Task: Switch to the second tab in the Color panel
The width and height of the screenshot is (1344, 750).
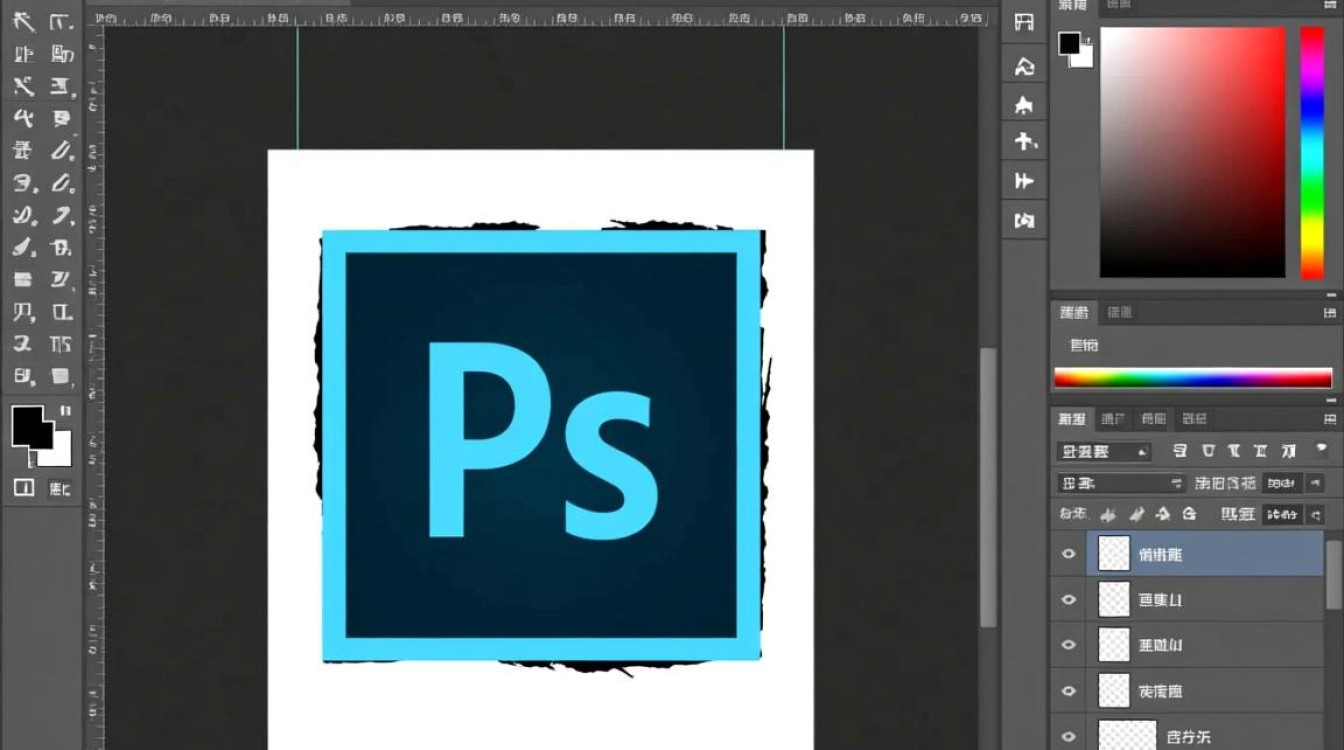Action: 1119,6
